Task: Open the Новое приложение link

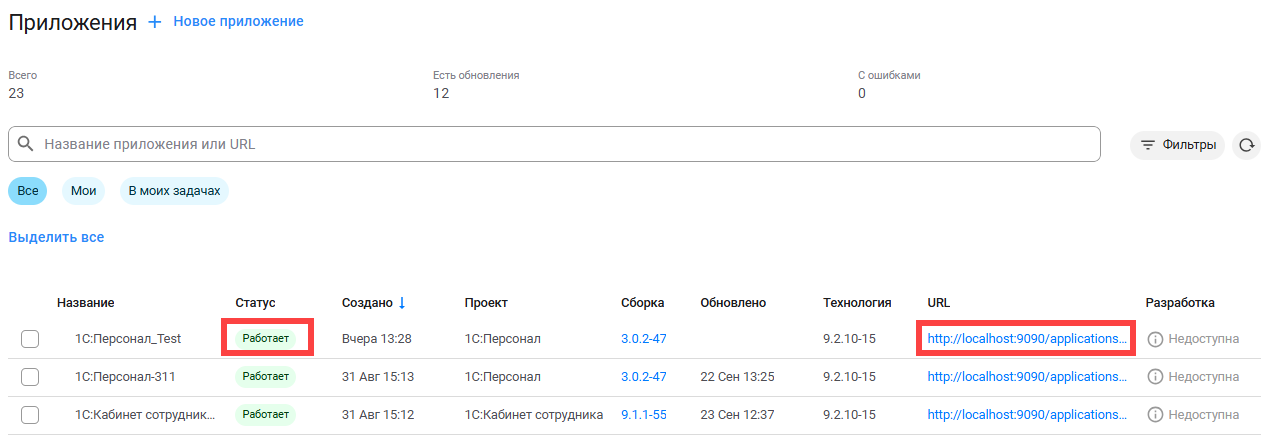Action: 238,21
